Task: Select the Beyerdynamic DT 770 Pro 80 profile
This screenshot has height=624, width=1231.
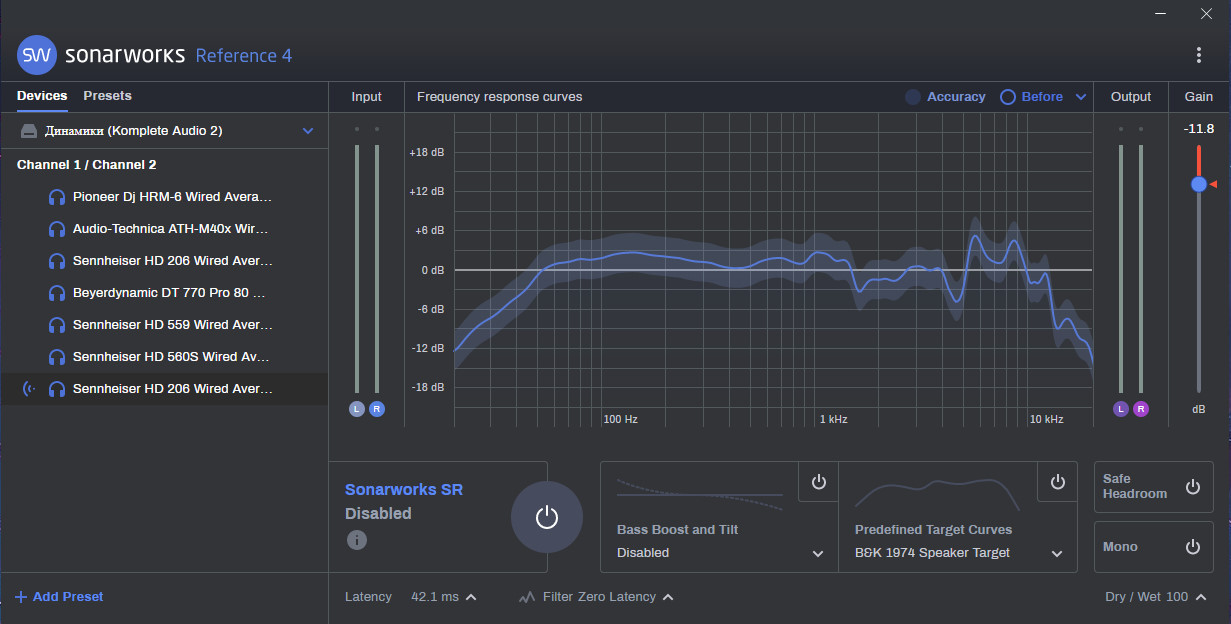Action: (x=168, y=293)
